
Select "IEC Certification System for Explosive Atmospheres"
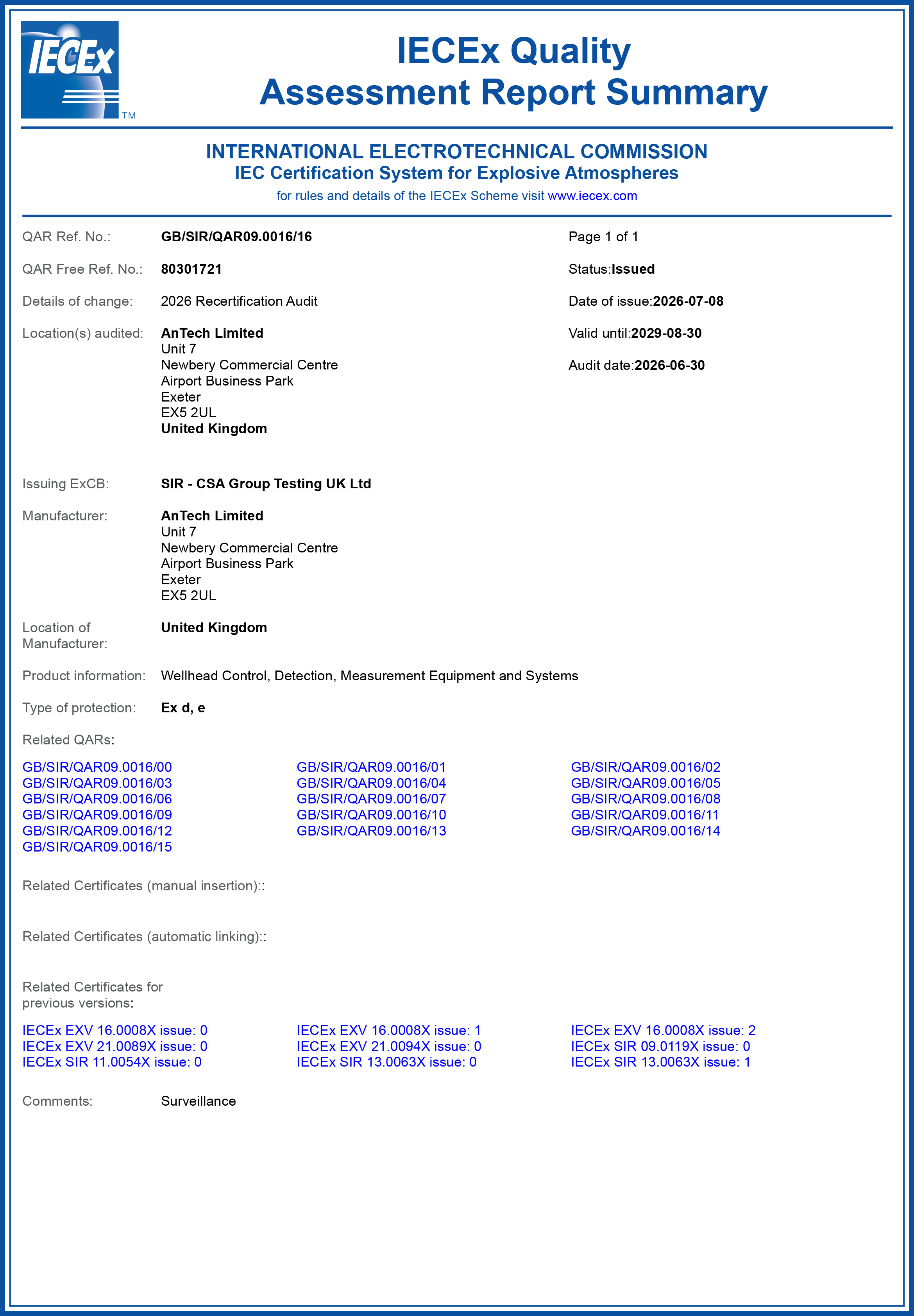pyautogui.click(x=456, y=173)
